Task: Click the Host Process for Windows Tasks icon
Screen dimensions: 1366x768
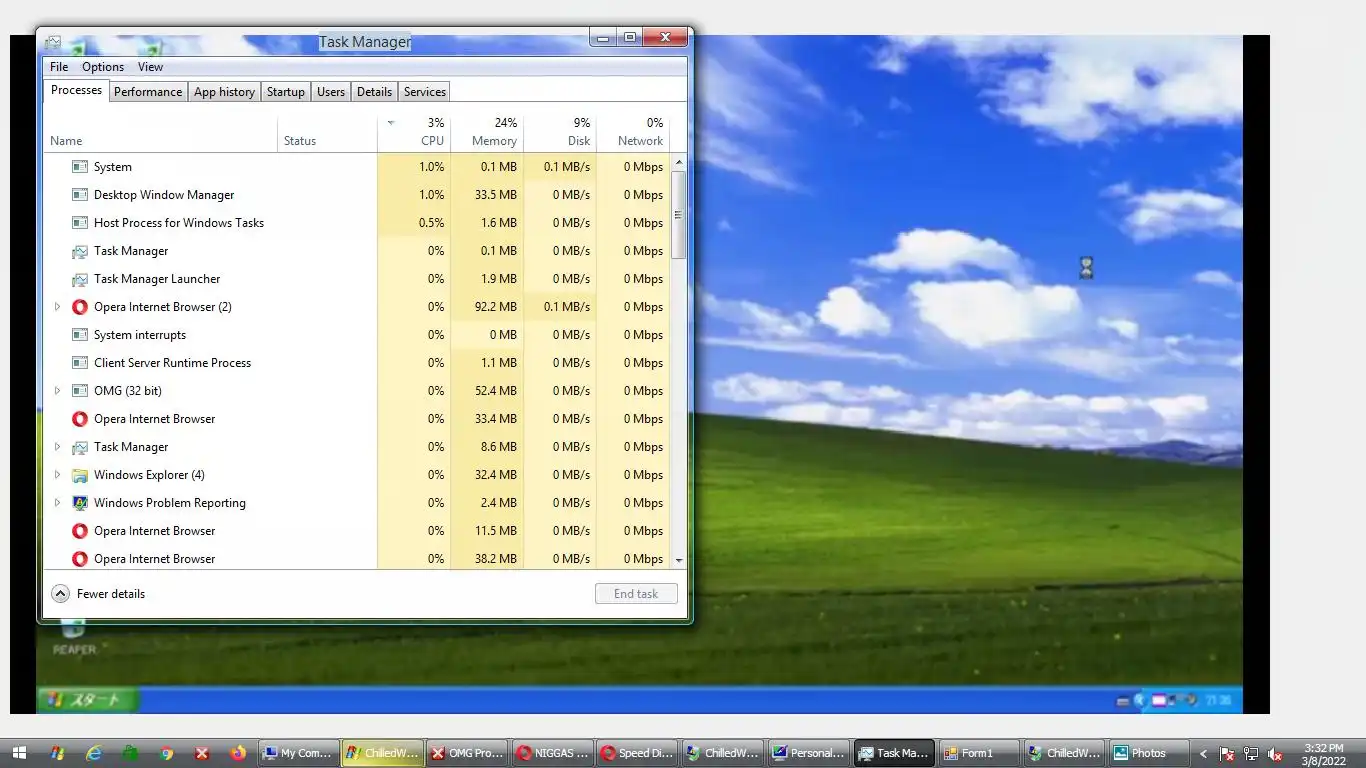Action: [80, 223]
